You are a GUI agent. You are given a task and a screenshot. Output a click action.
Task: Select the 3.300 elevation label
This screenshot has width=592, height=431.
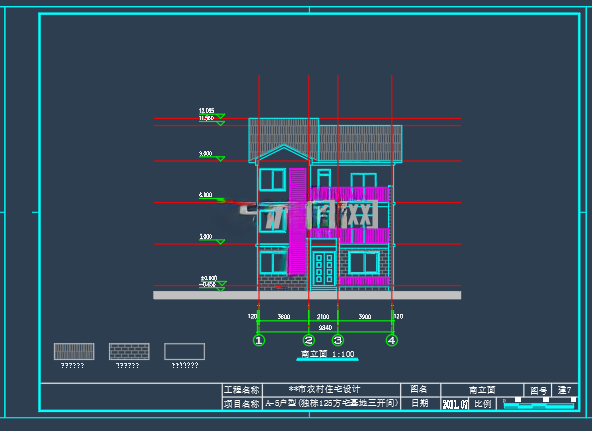click(x=206, y=237)
